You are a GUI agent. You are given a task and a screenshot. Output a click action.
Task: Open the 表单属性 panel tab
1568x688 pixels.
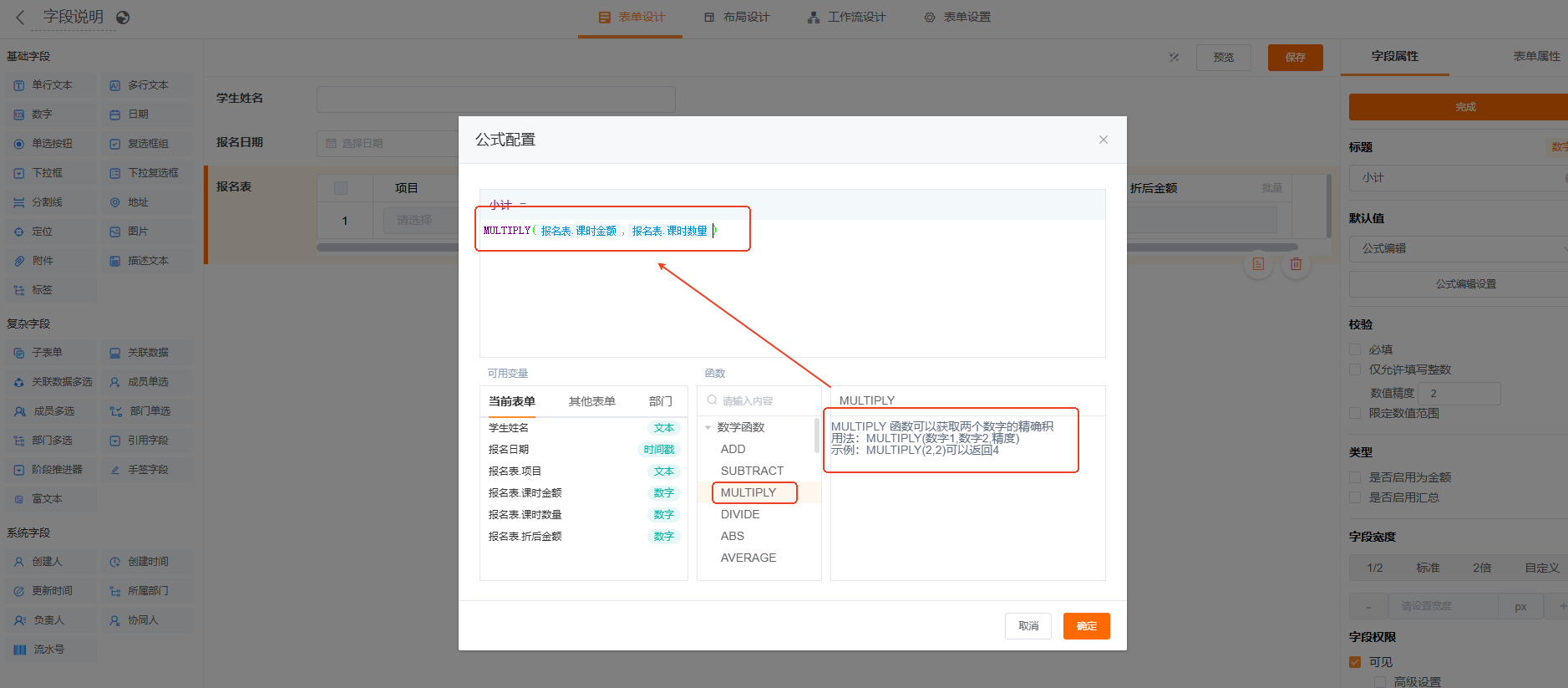1536,56
